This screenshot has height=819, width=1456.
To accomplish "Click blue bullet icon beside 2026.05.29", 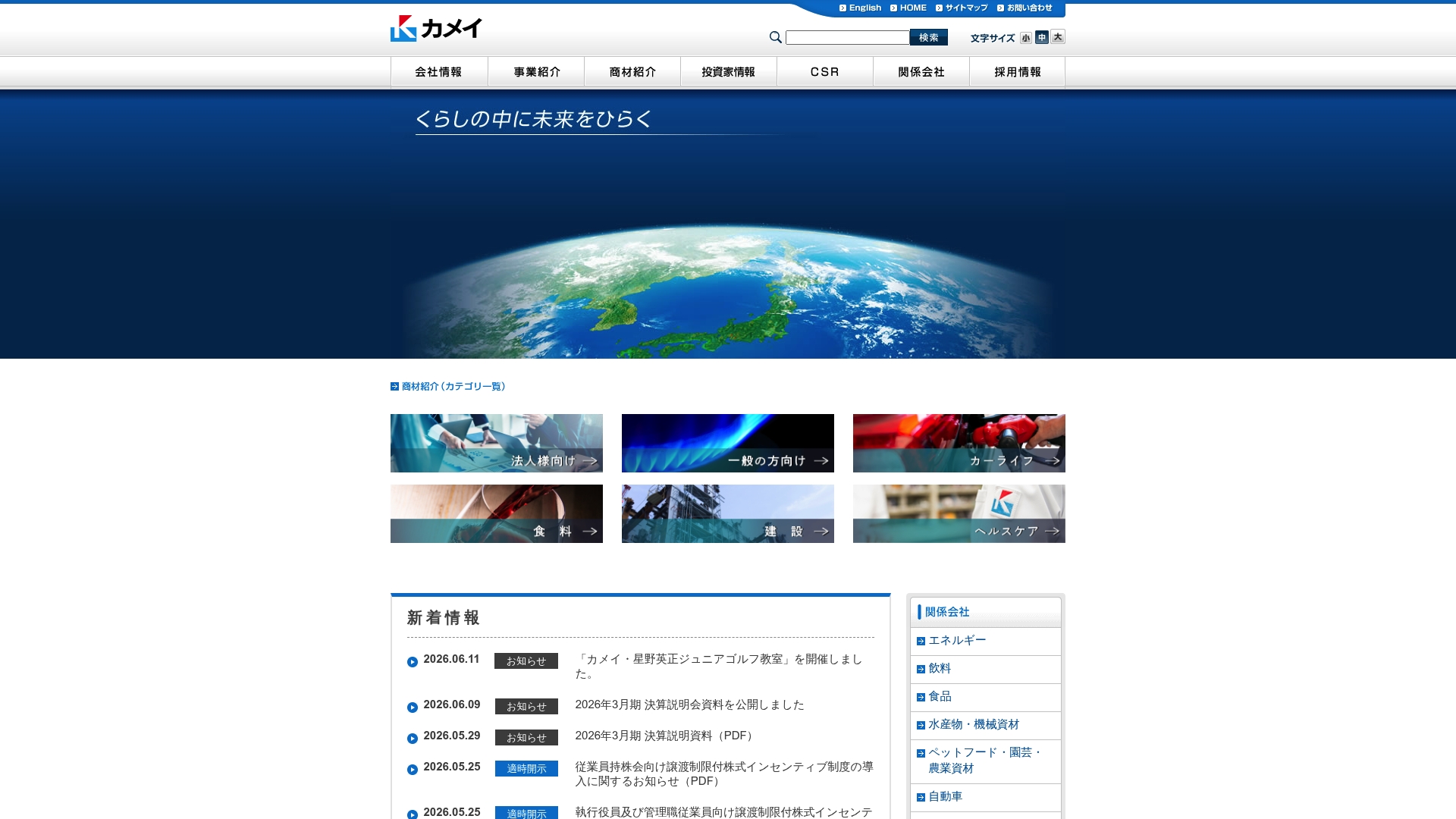I will [413, 739].
